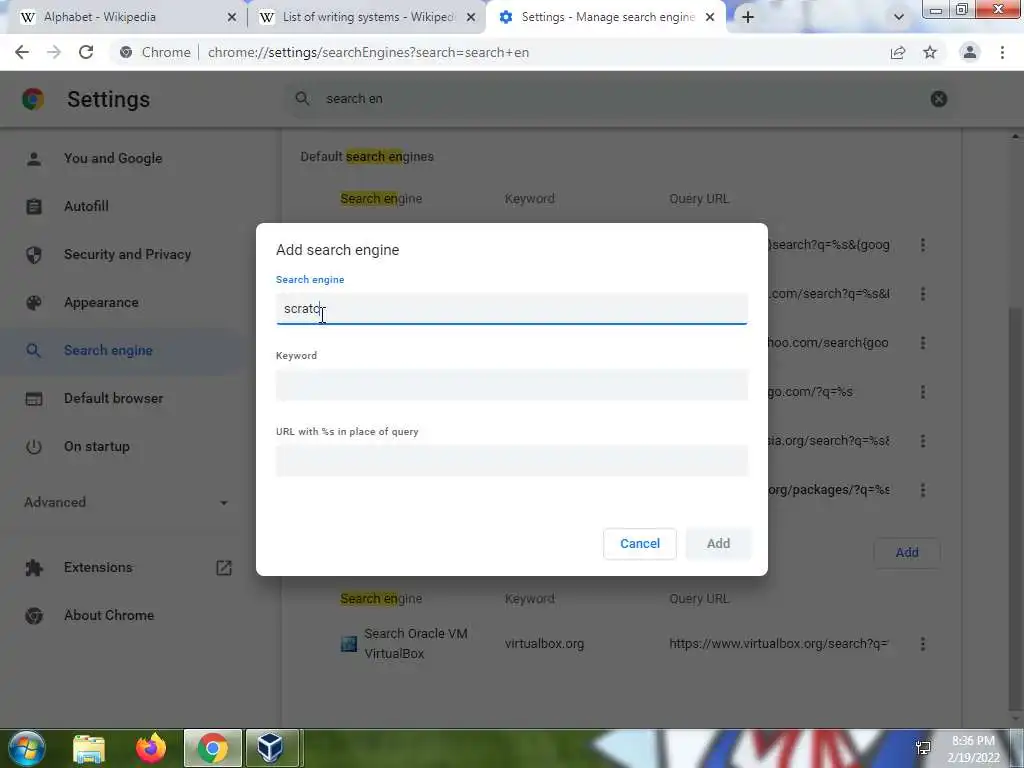Open About Chrome page
Image resolution: width=1024 pixels, height=768 pixels.
coord(108,615)
